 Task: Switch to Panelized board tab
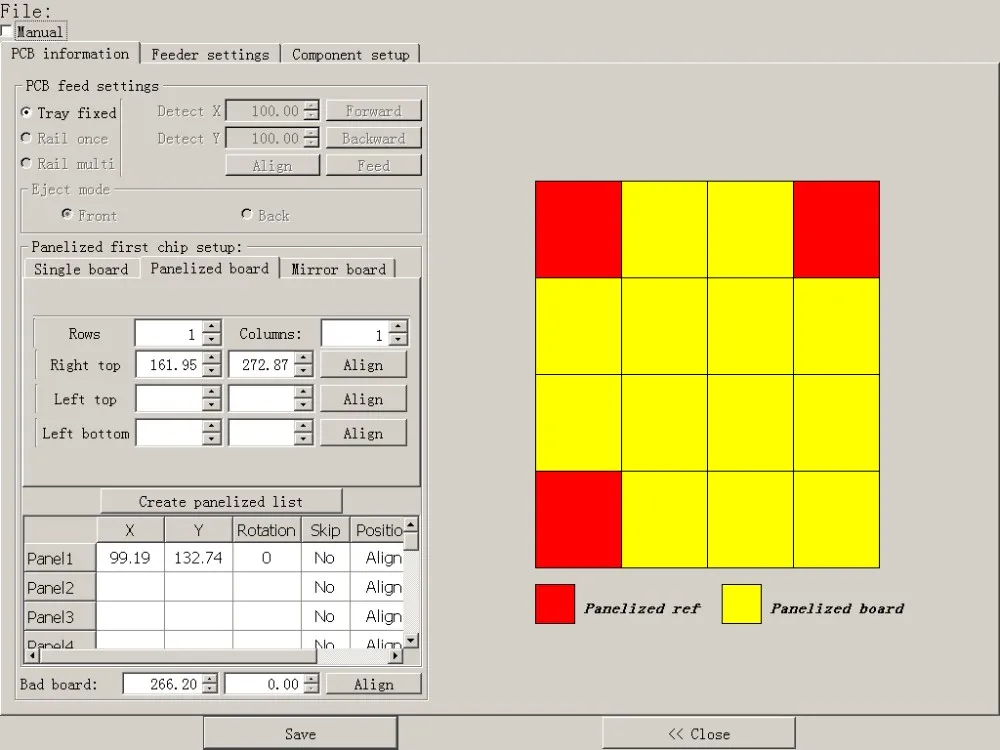click(x=210, y=268)
